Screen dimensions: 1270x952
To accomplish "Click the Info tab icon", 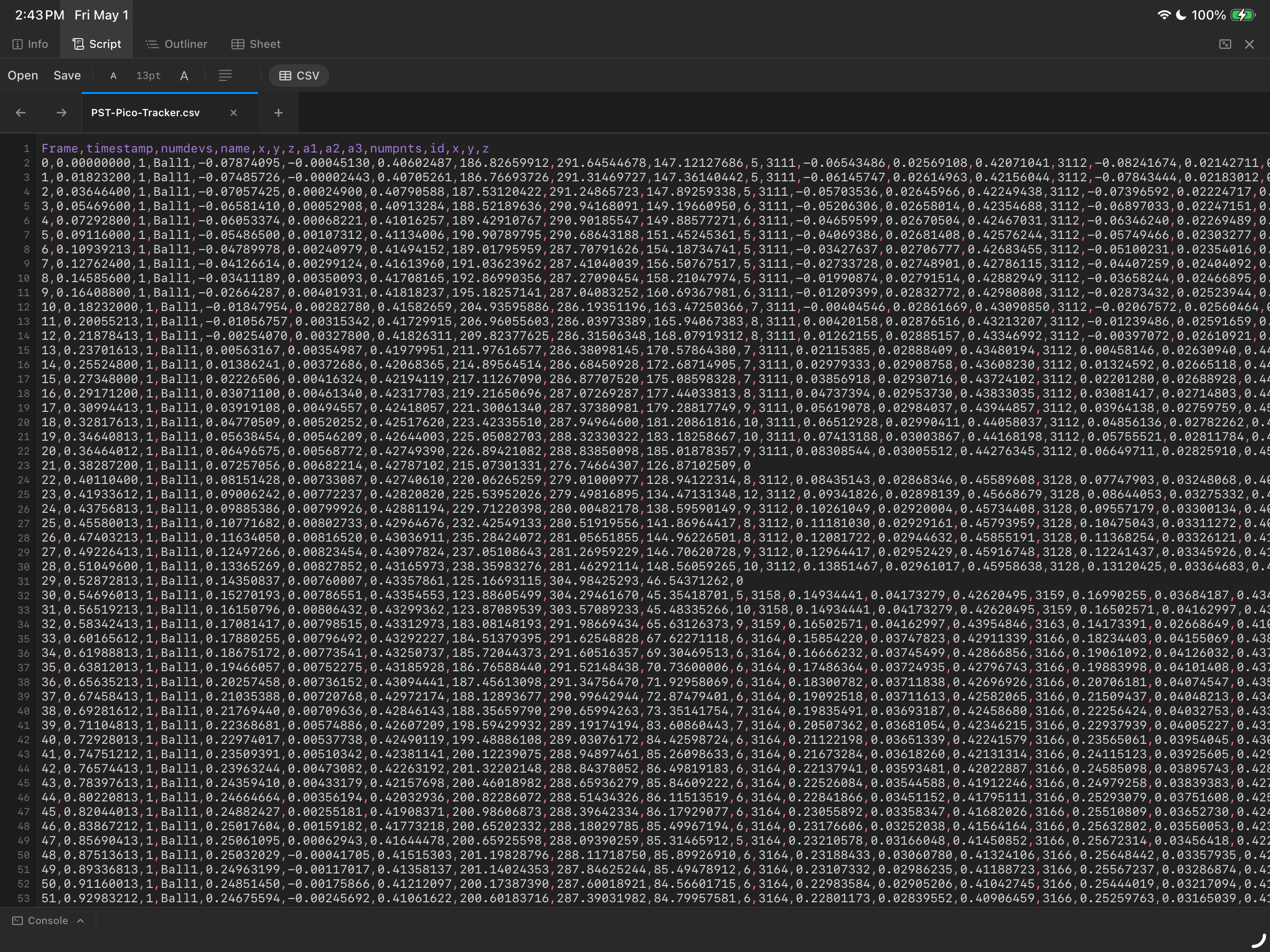I will click(x=17, y=44).
